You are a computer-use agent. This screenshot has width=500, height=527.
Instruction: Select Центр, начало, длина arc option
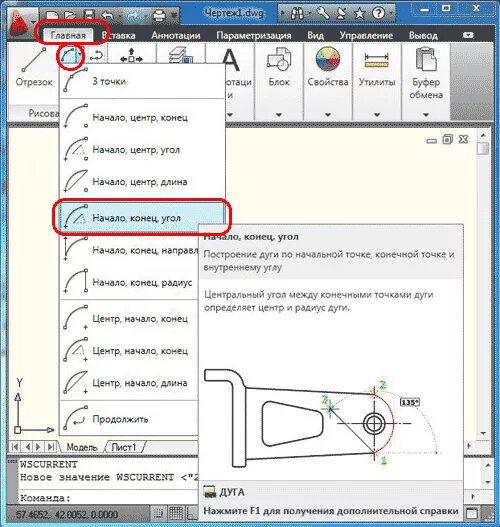point(129,383)
